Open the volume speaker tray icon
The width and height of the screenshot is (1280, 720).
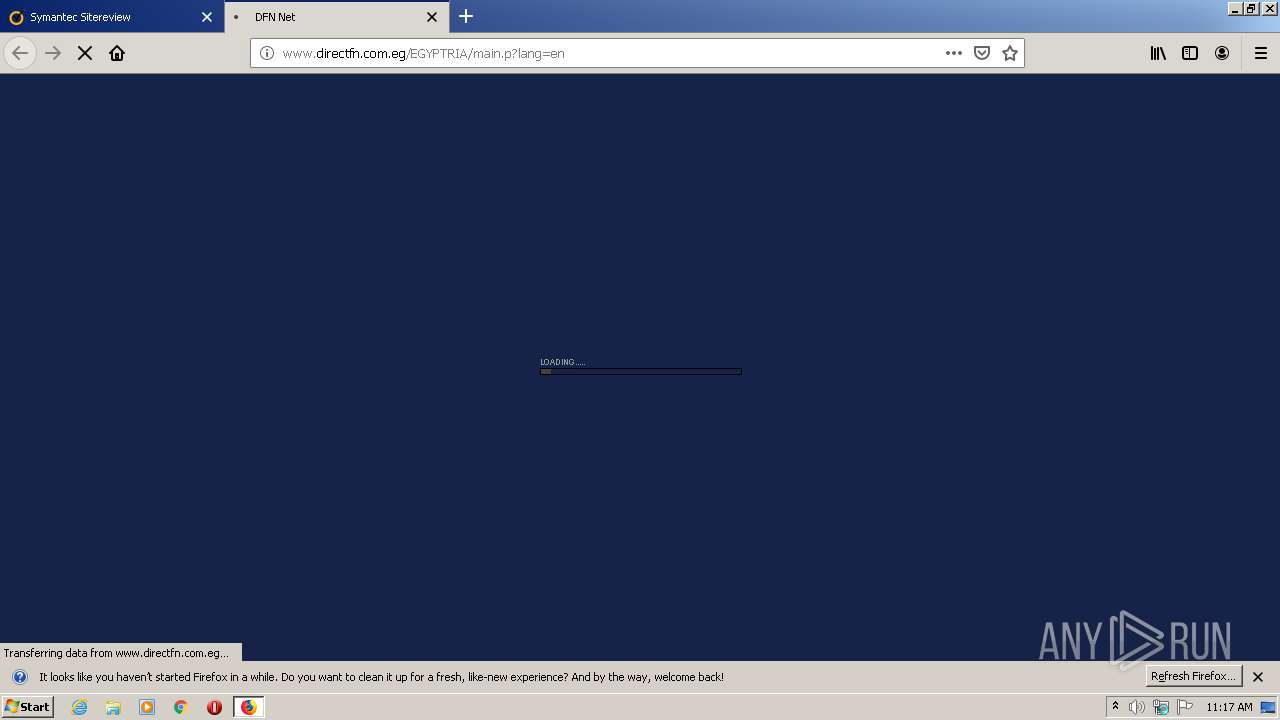[x=1137, y=707]
